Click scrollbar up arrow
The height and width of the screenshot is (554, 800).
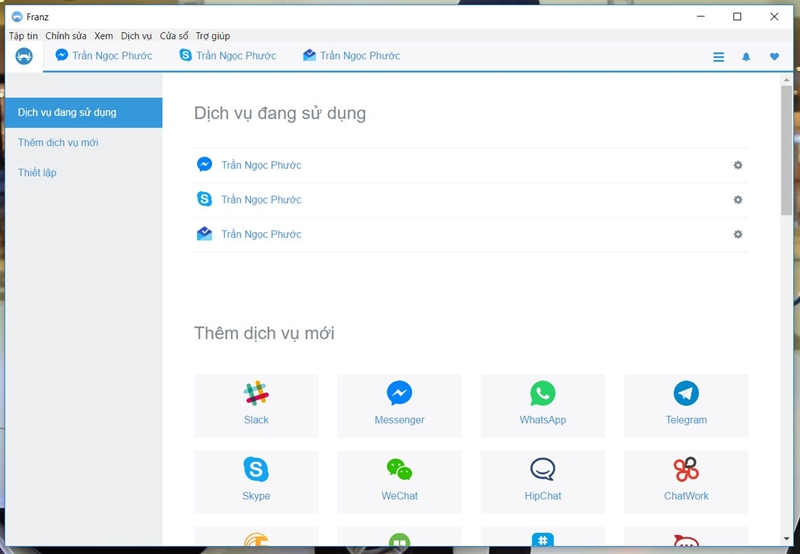786,80
